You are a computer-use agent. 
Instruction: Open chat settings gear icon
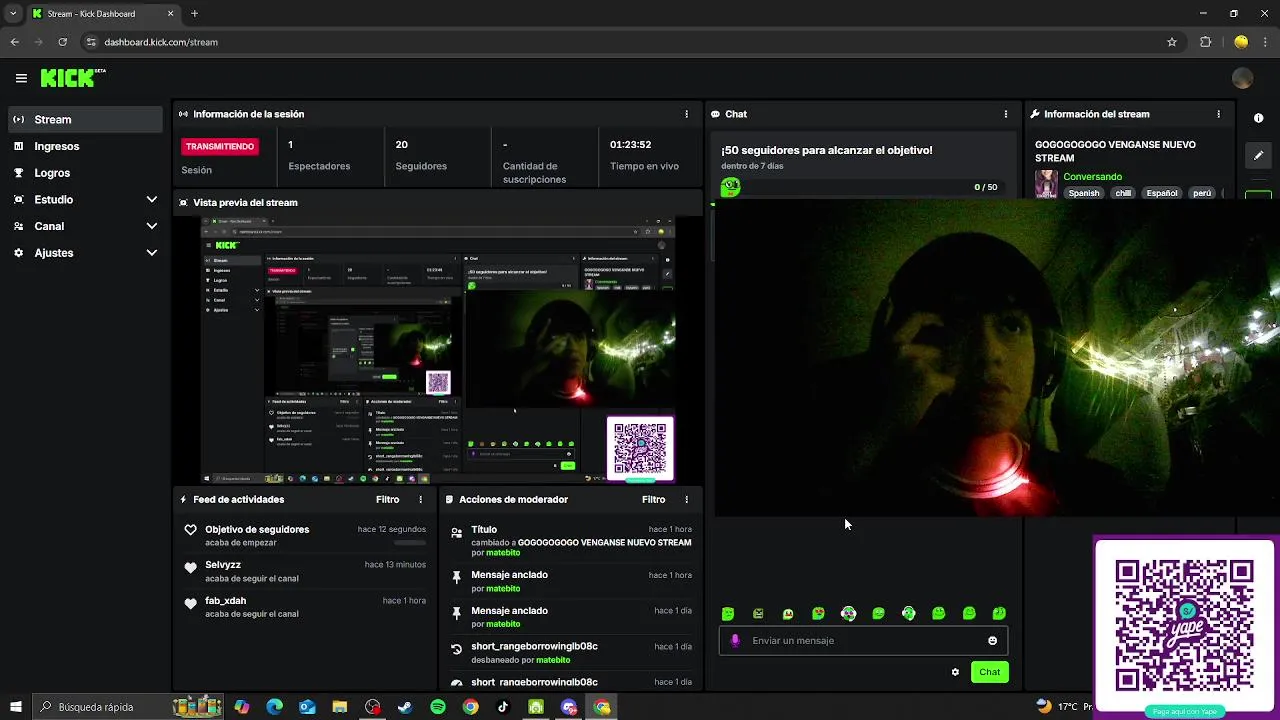point(955,672)
